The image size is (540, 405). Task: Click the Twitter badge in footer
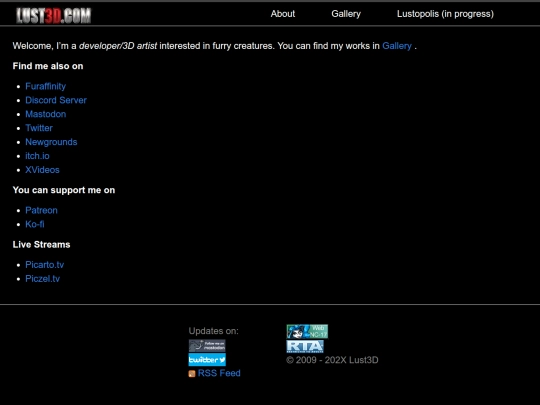pos(207,360)
